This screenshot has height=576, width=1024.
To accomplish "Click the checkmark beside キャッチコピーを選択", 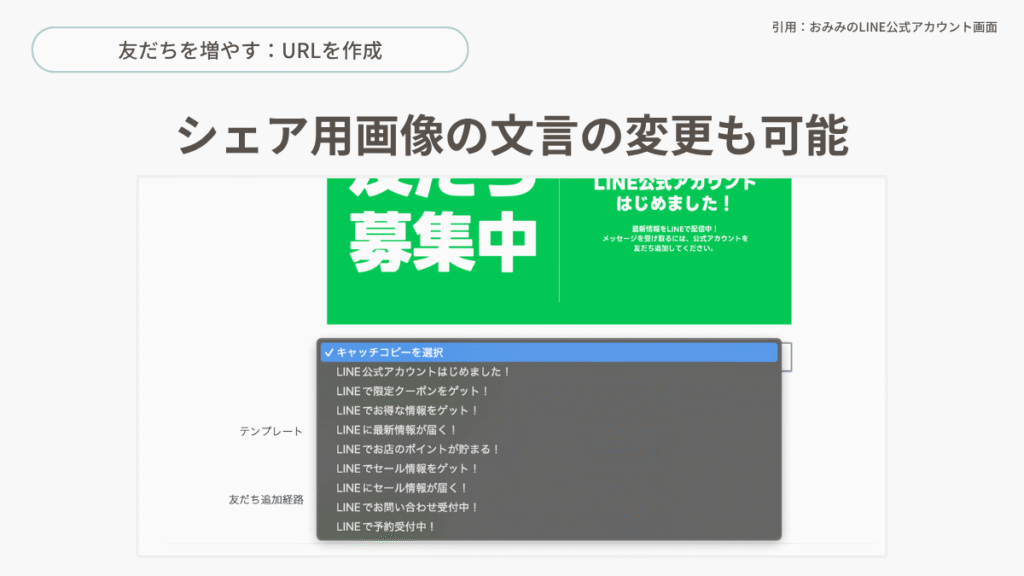I will 329,353.
